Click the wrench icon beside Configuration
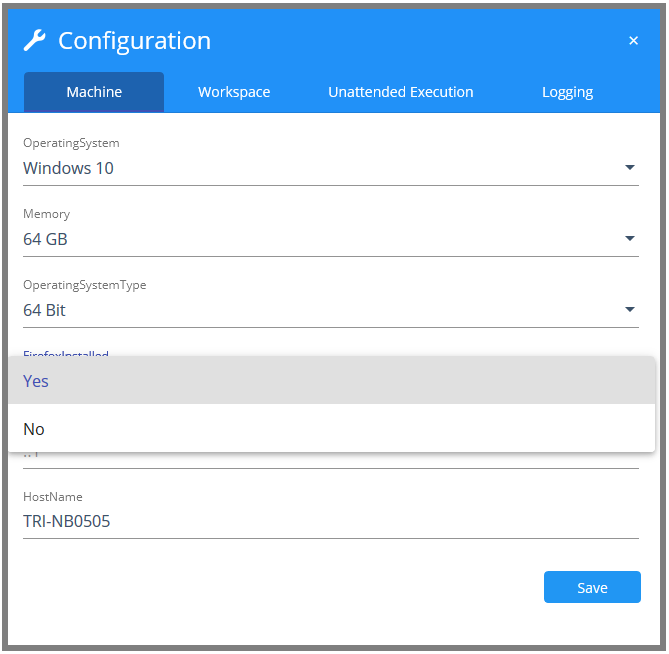Image resolution: width=669 pixels, height=654 pixels. [x=34, y=40]
